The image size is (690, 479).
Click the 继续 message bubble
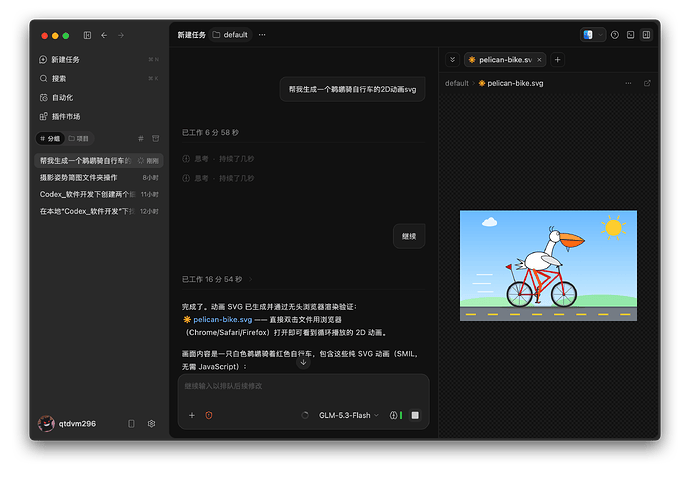409,236
